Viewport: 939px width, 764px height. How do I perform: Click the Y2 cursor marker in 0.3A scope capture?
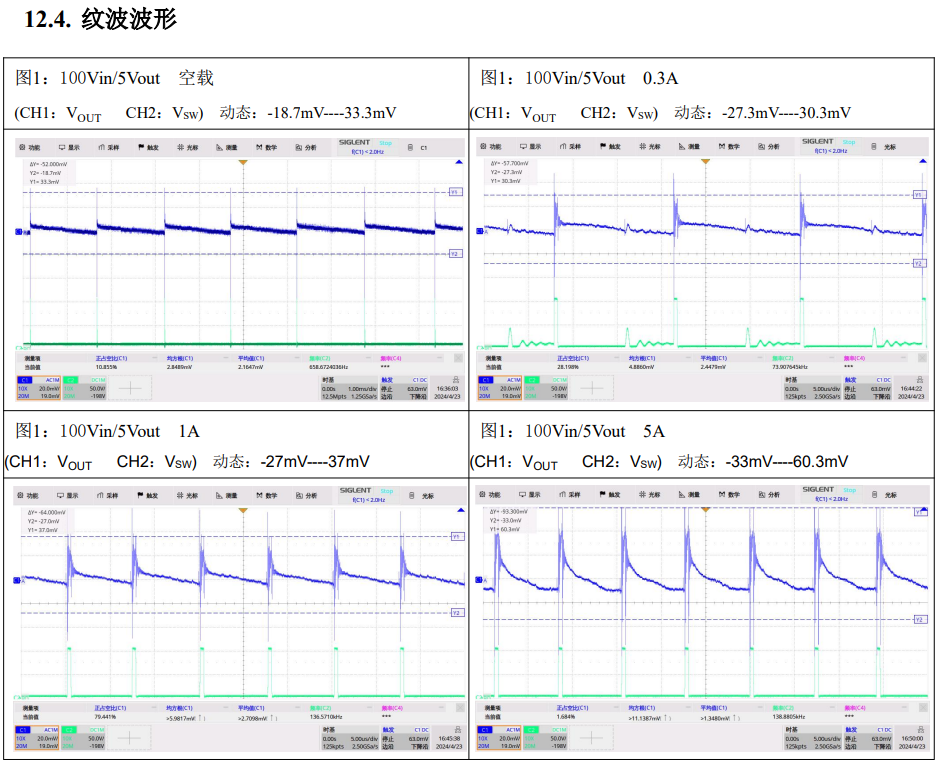(919, 263)
